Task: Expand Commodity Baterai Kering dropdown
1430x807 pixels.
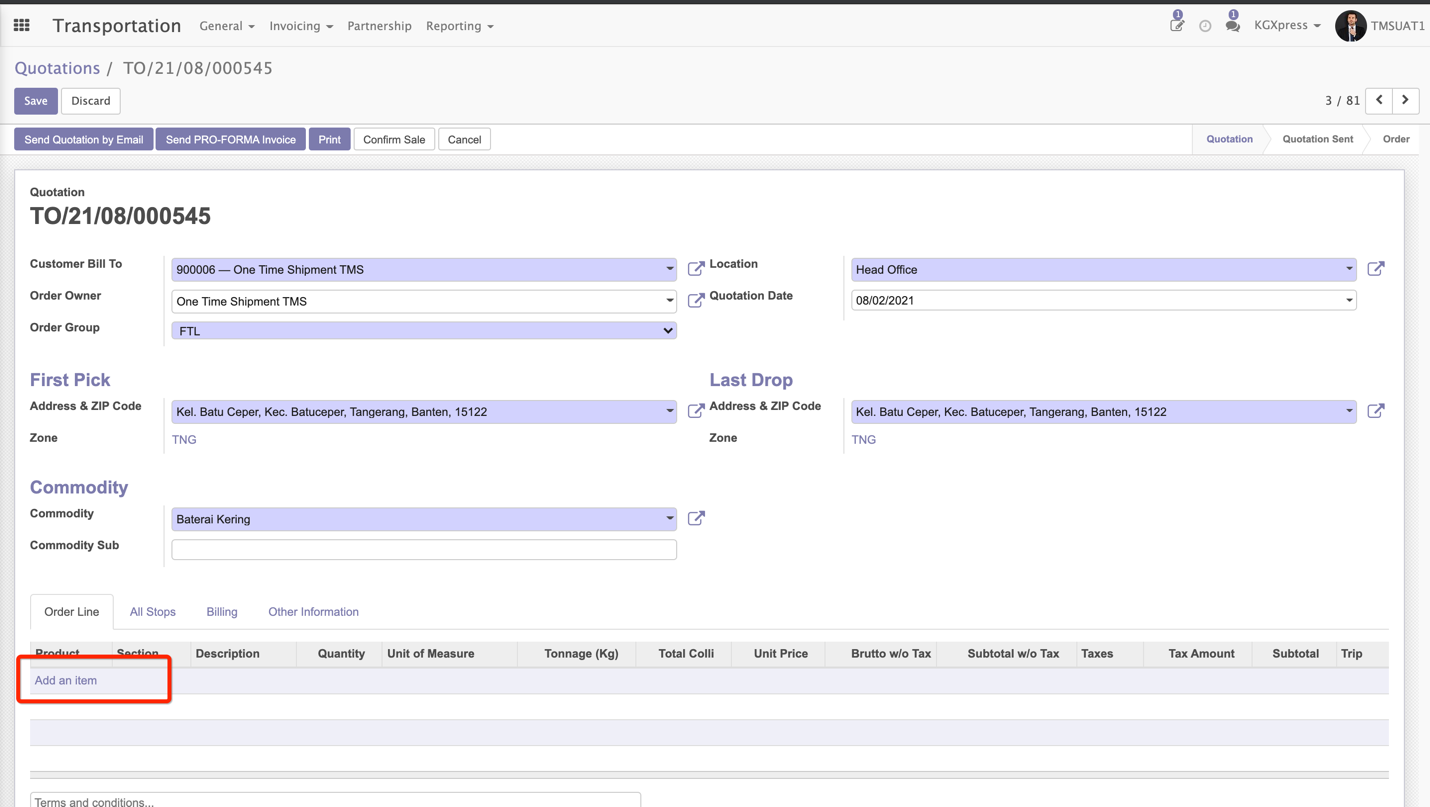Action: tap(669, 519)
